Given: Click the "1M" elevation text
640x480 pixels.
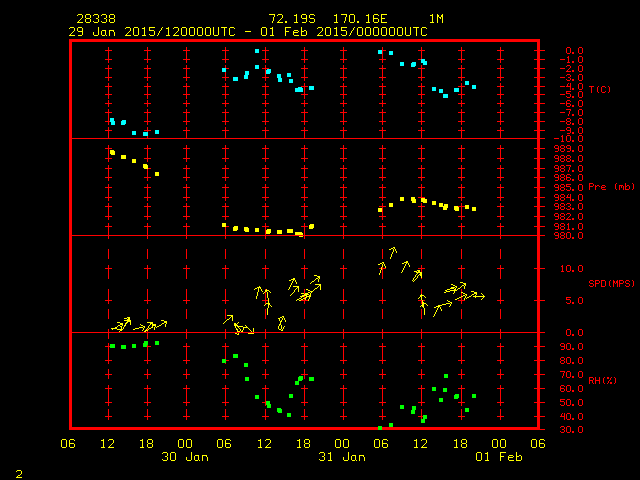Looking at the screenshot, I should click(x=436, y=19).
